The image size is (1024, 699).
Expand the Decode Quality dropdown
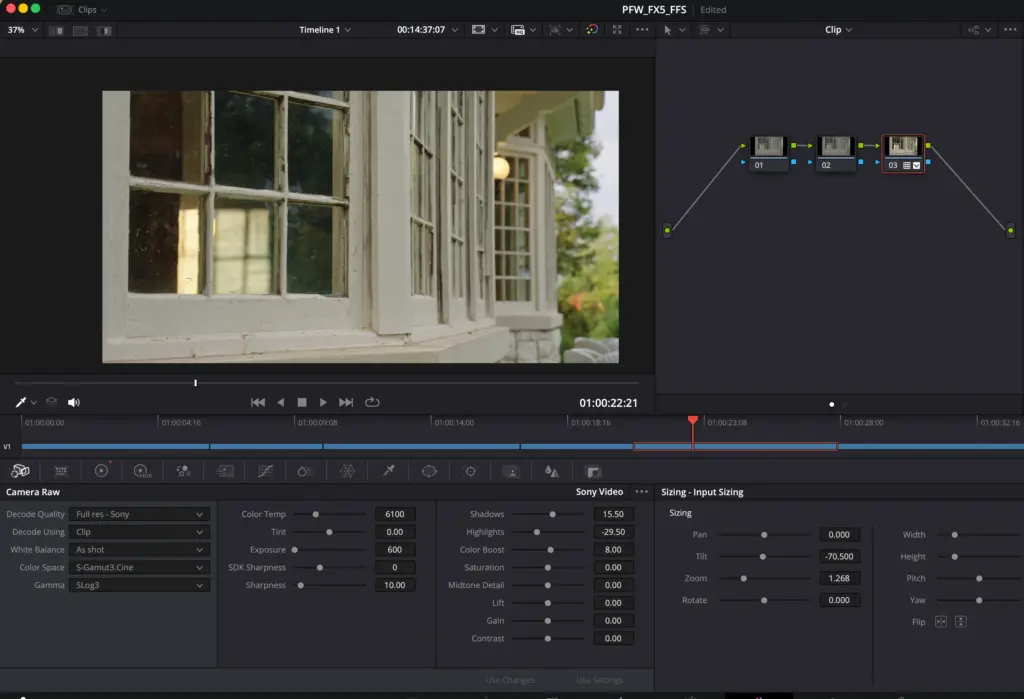click(139, 514)
